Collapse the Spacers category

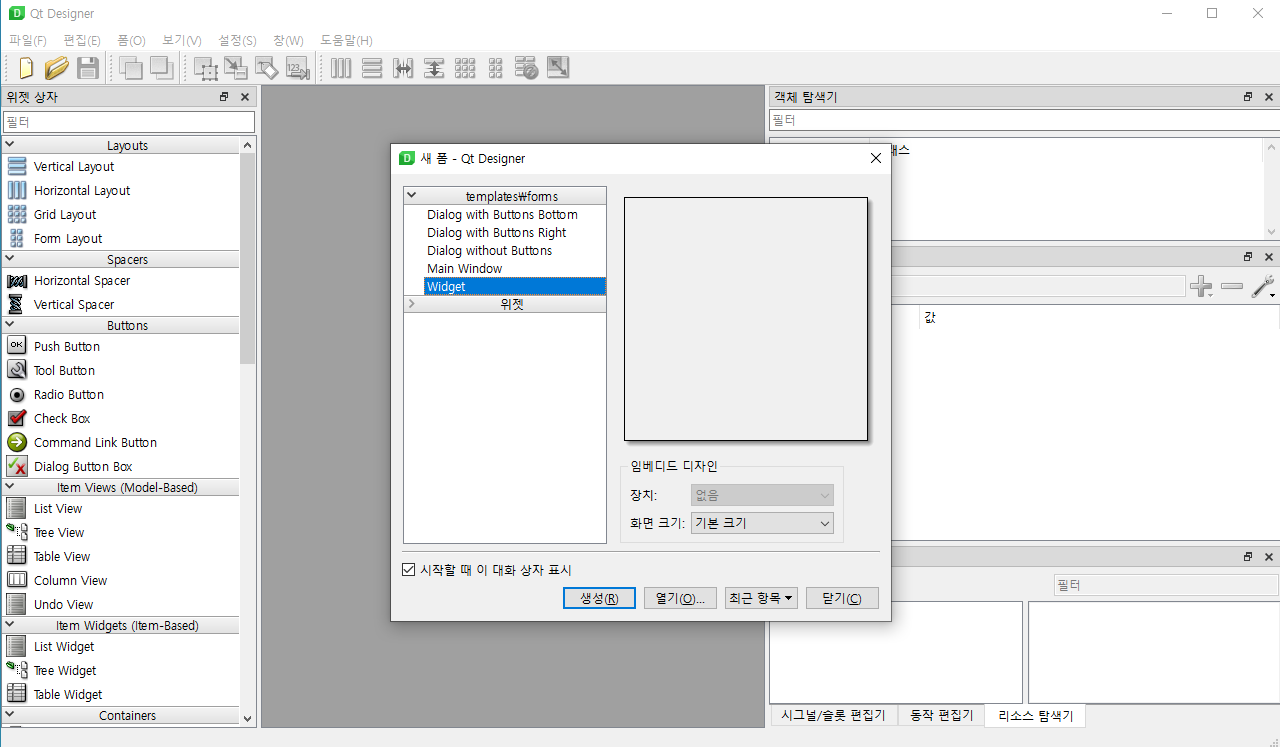10,259
